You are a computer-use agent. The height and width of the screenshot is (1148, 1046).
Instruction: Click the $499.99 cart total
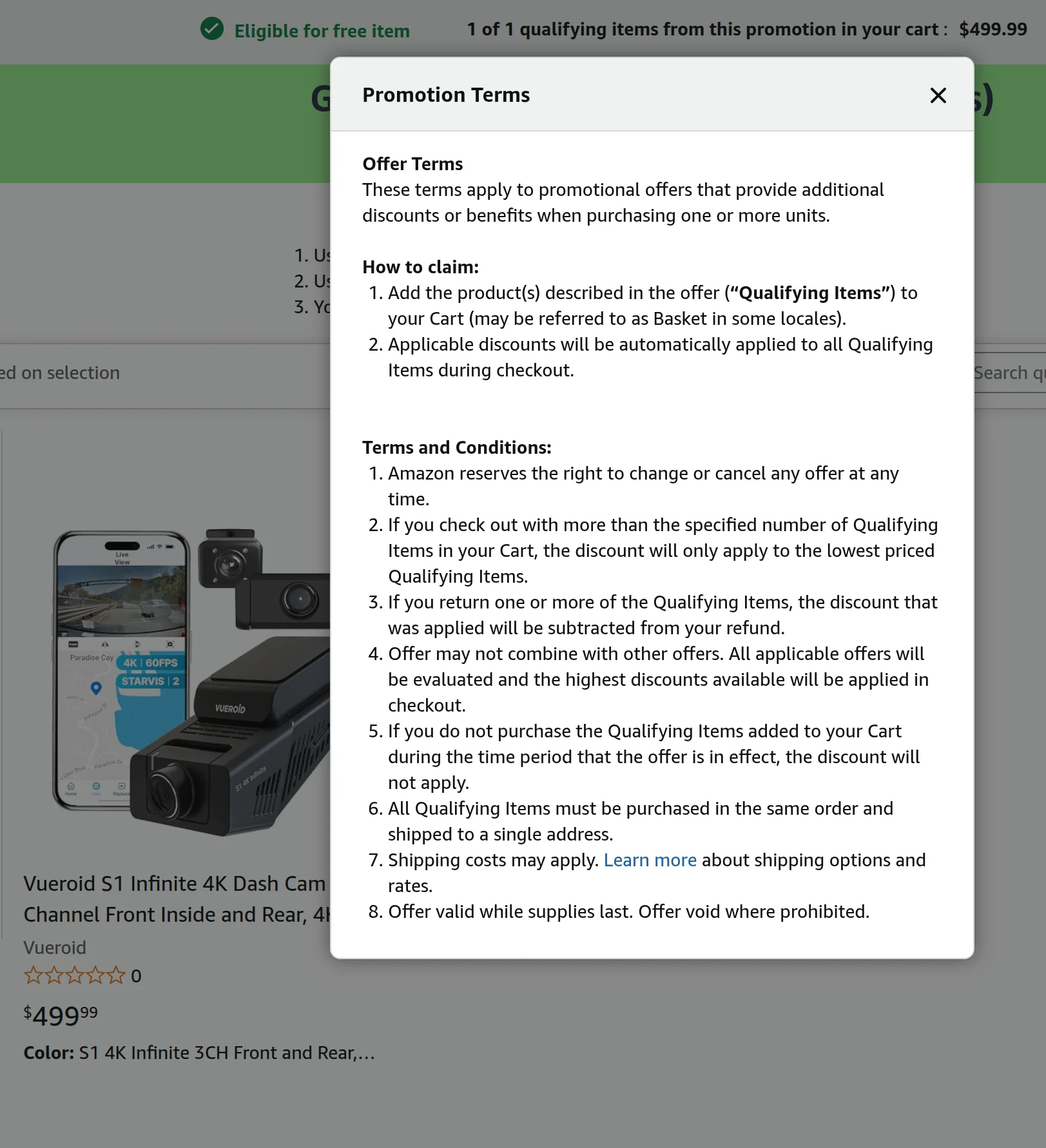[x=993, y=29]
